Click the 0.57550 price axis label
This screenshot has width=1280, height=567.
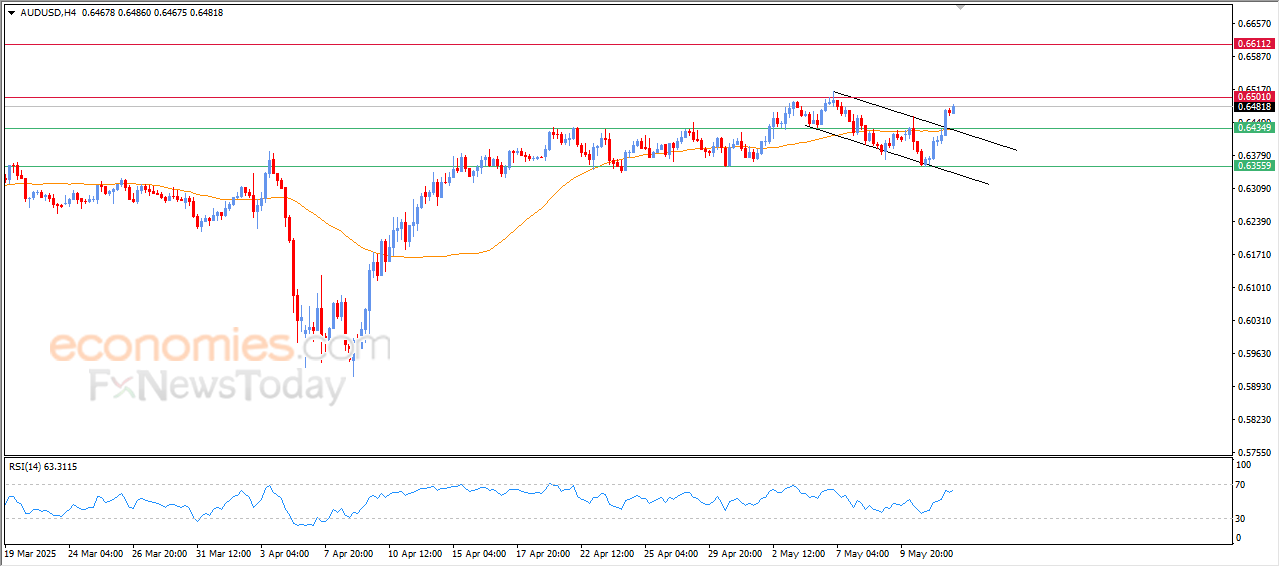tap(1254, 453)
